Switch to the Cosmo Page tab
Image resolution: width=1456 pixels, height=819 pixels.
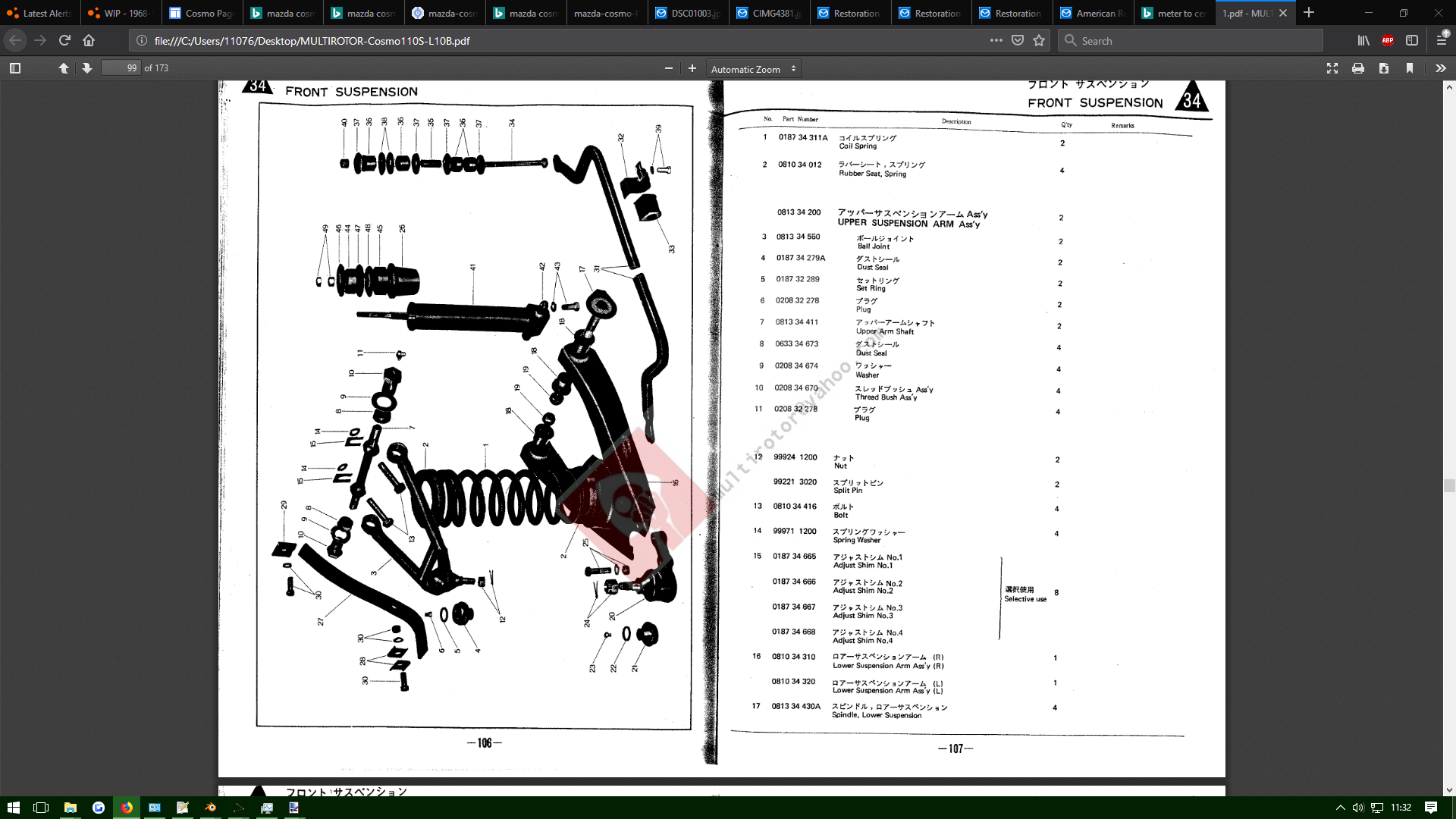202,13
